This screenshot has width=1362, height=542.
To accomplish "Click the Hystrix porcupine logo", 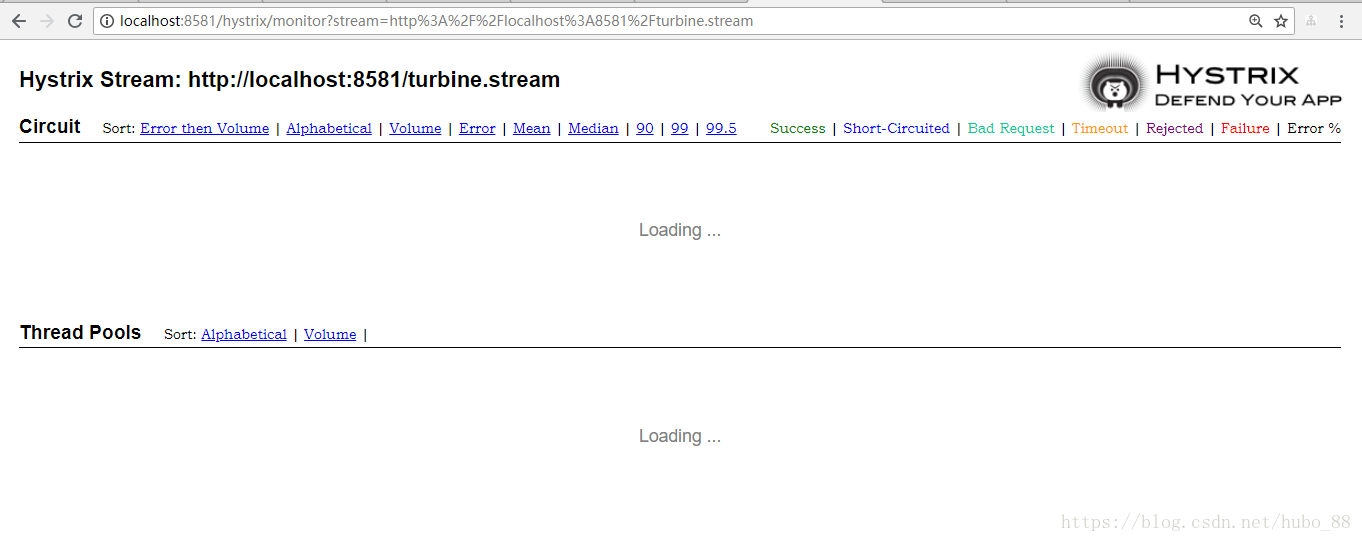I will point(1114,84).
